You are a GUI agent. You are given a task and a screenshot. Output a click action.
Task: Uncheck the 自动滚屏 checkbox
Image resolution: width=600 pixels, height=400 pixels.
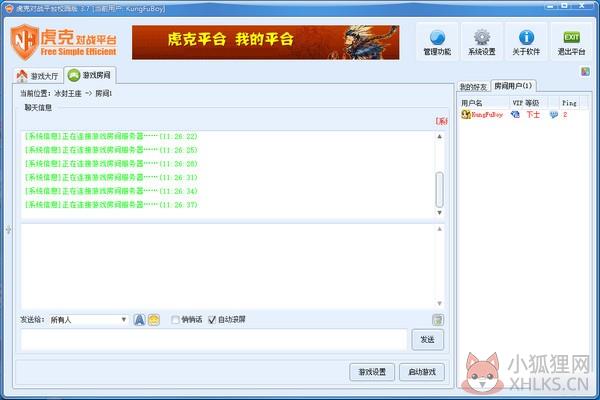(212, 320)
